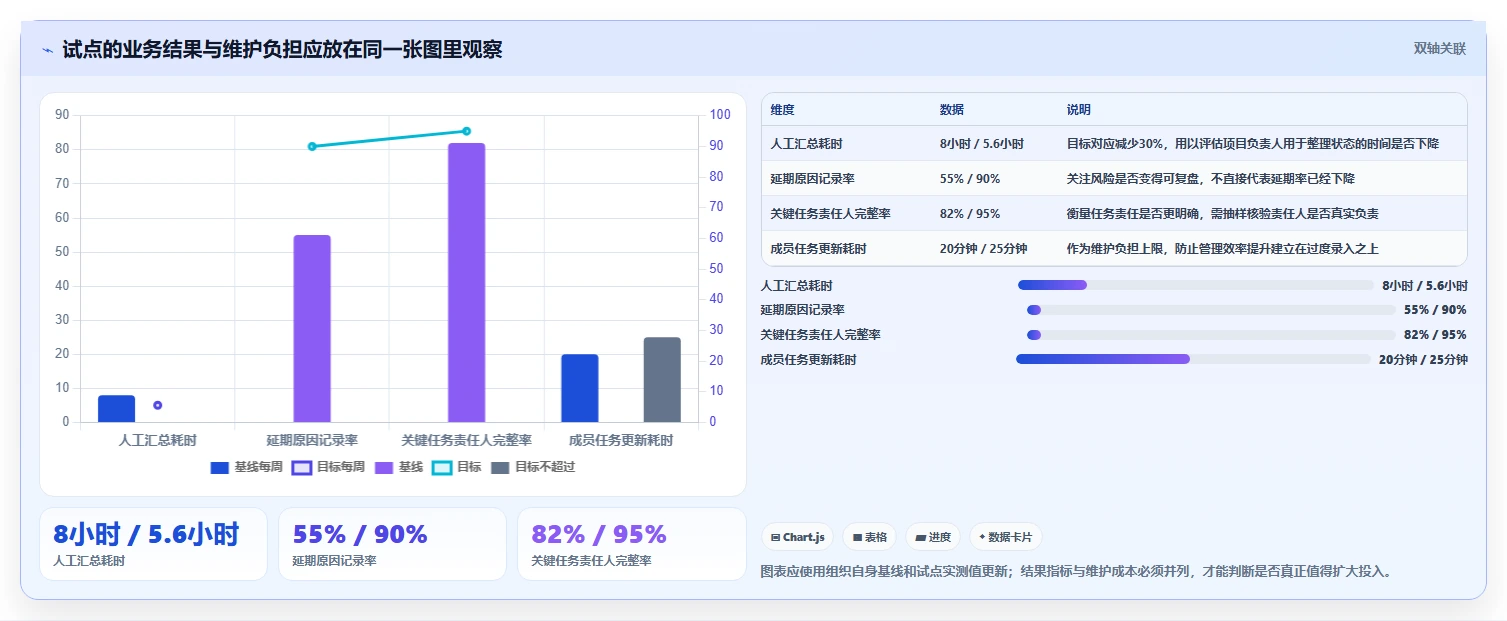The width and height of the screenshot is (1507, 621).
Task: Open the 8小时 / 5.6小时 data card
Action: tap(153, 544)
